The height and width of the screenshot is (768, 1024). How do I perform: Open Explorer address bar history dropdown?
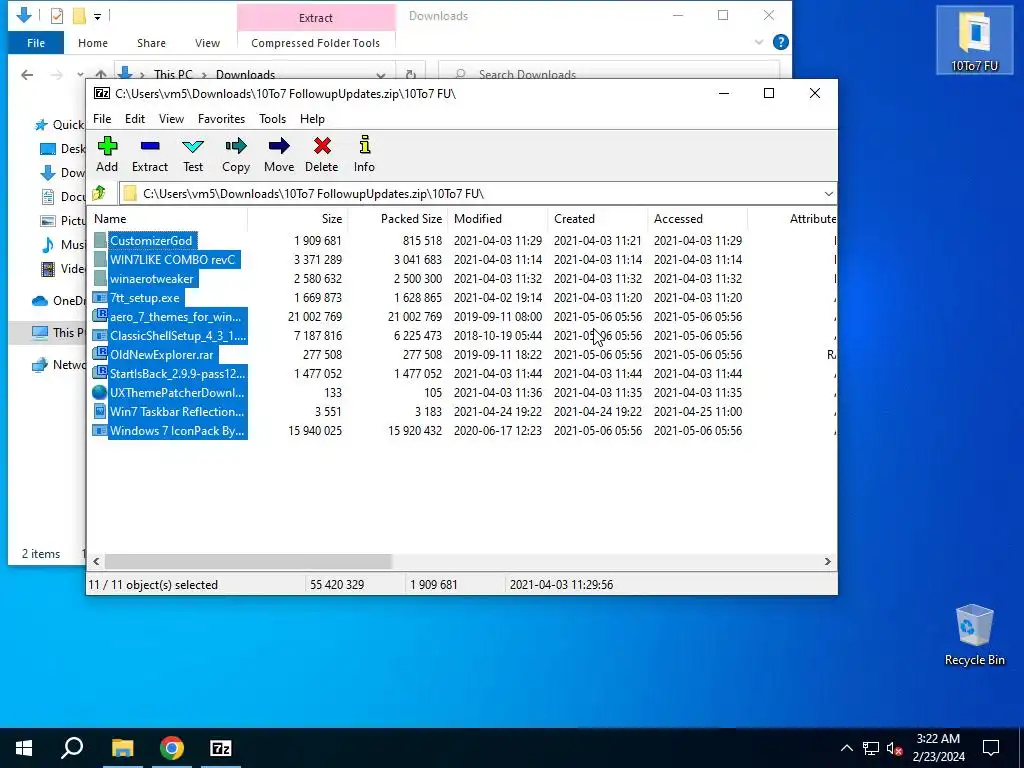point(381,74)
